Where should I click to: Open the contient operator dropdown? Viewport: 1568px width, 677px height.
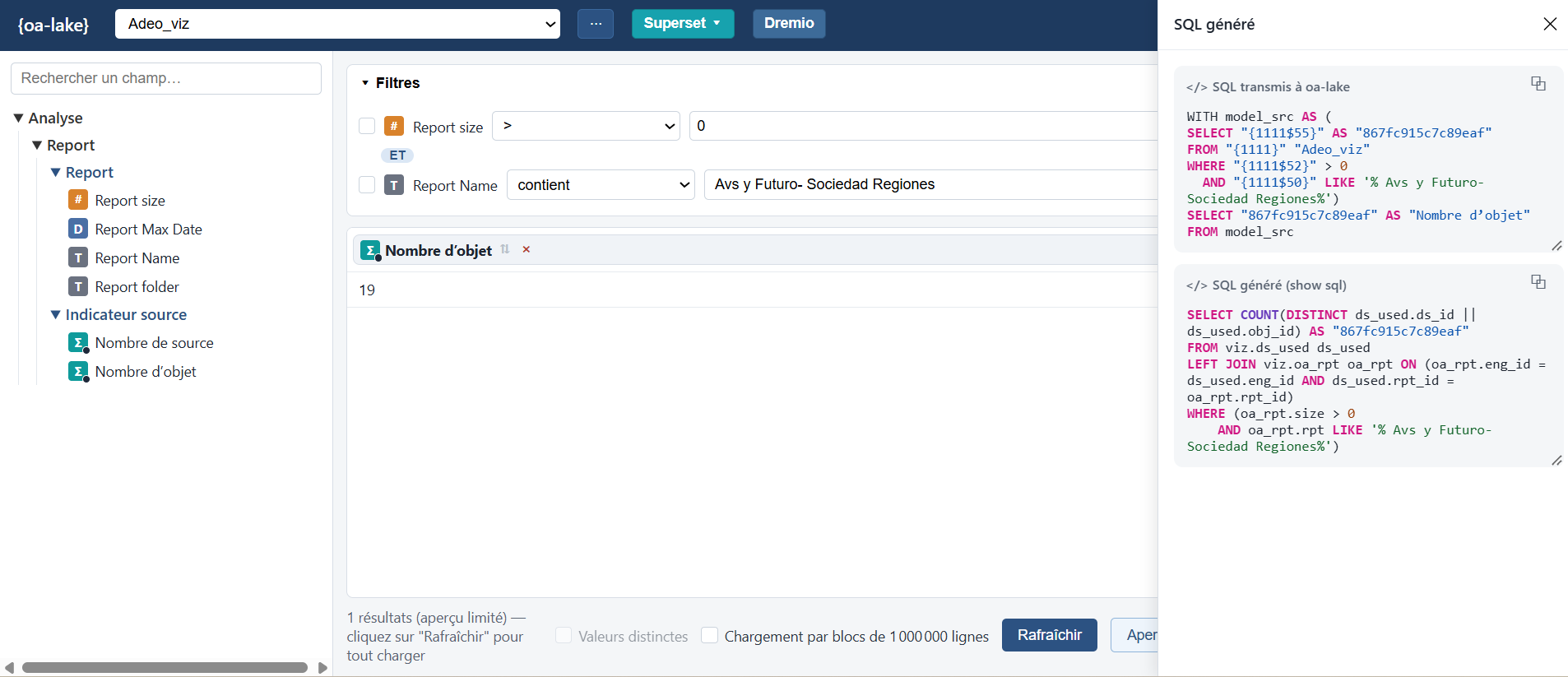click(601, 185)
